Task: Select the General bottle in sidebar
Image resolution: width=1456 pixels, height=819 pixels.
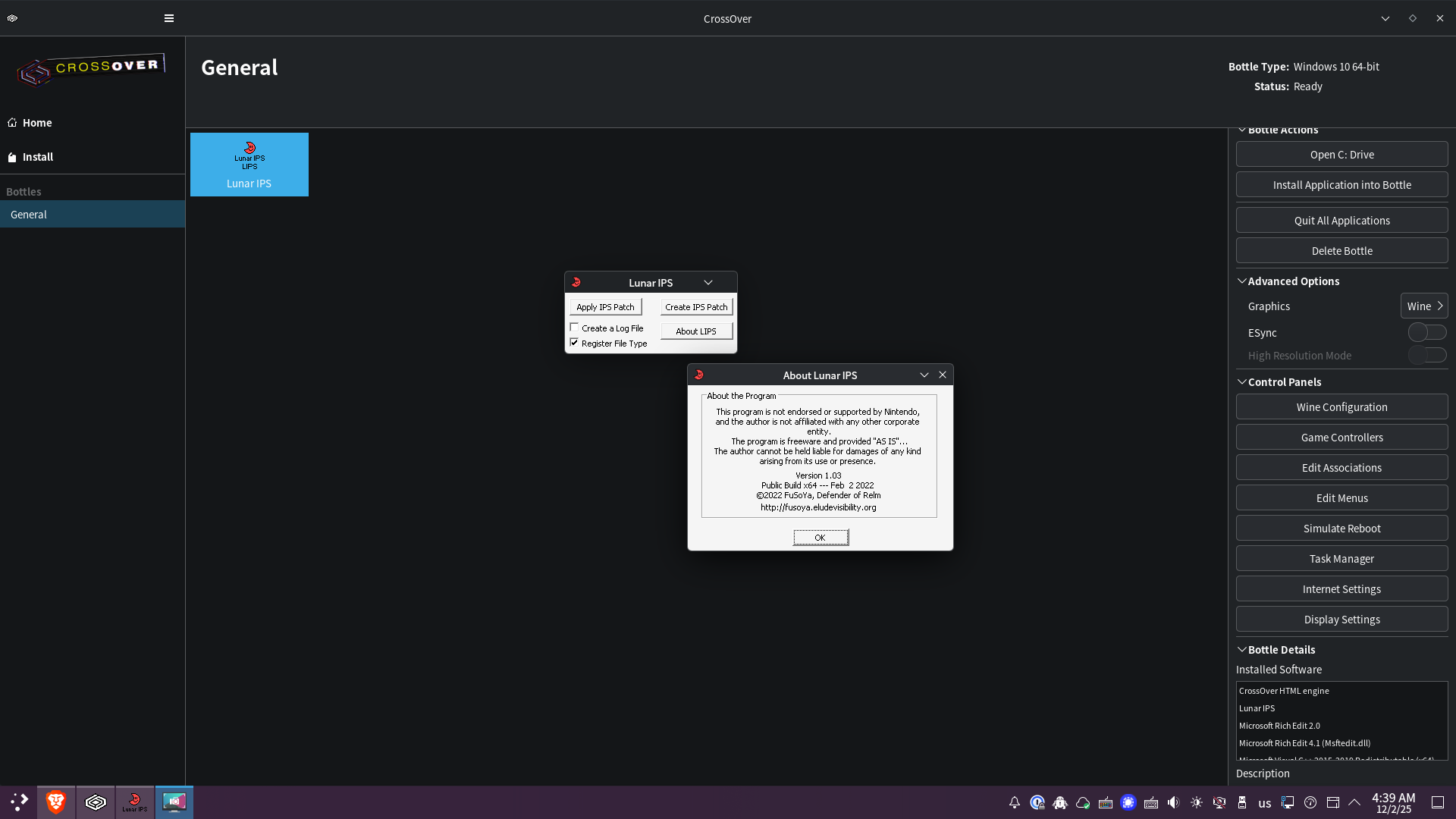Action: [93, 214]
